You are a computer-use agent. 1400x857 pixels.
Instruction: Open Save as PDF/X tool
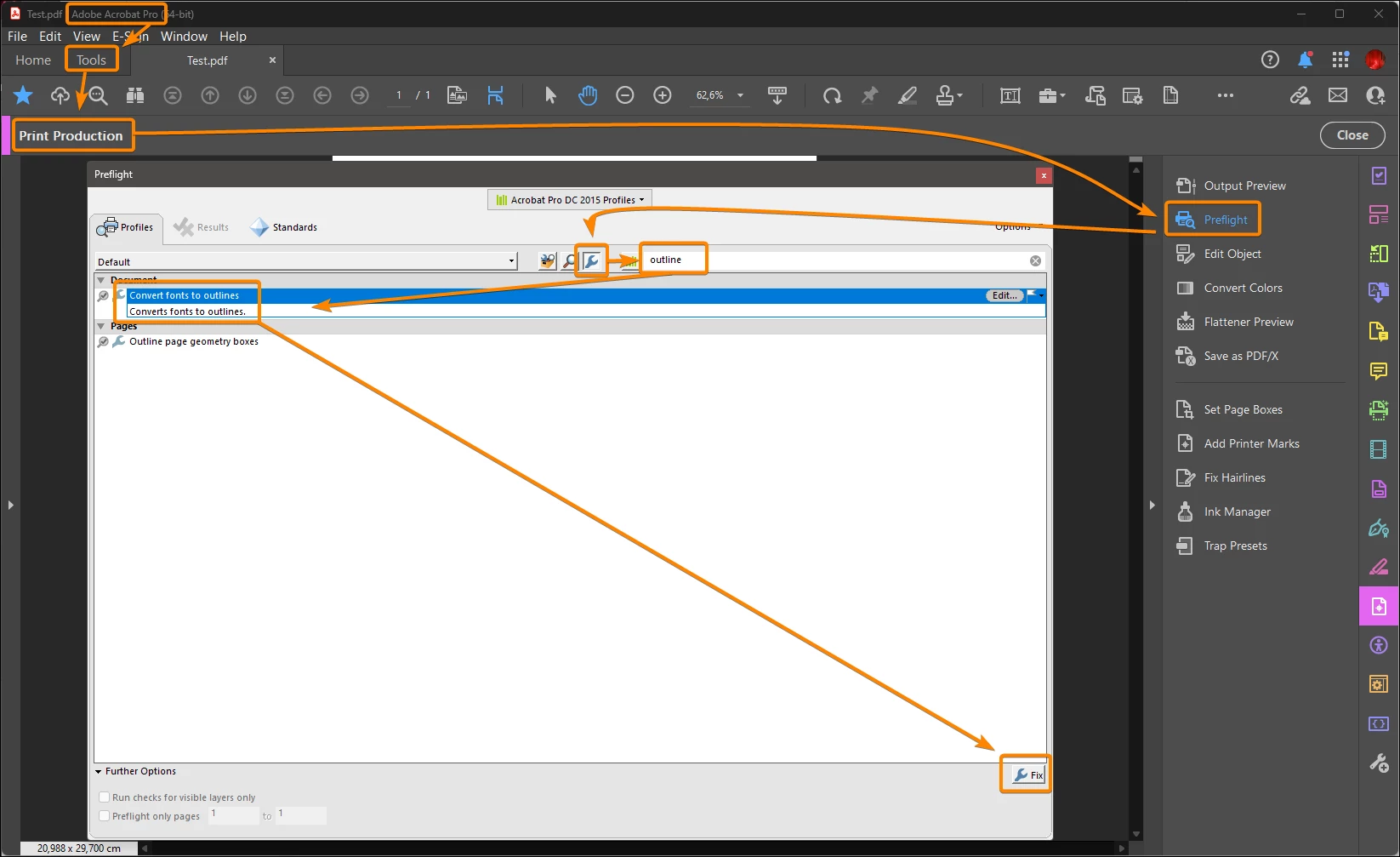(x=1228, y=356)
